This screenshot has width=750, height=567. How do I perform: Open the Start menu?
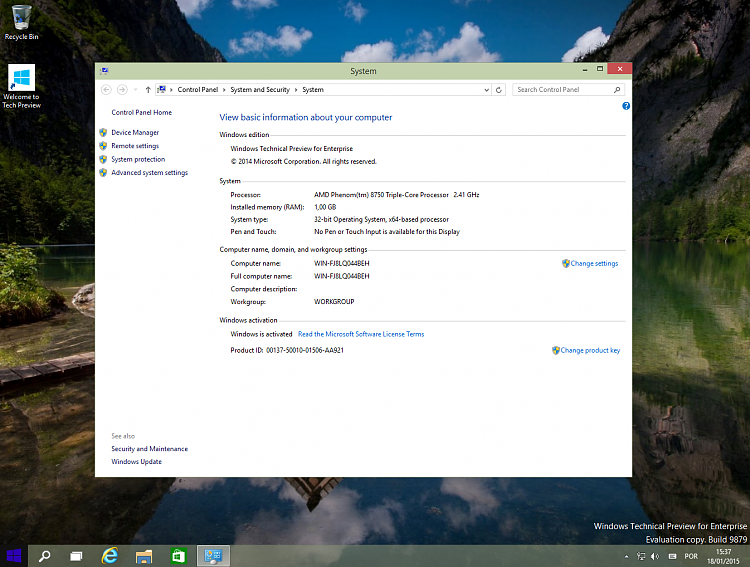(14, 556)
